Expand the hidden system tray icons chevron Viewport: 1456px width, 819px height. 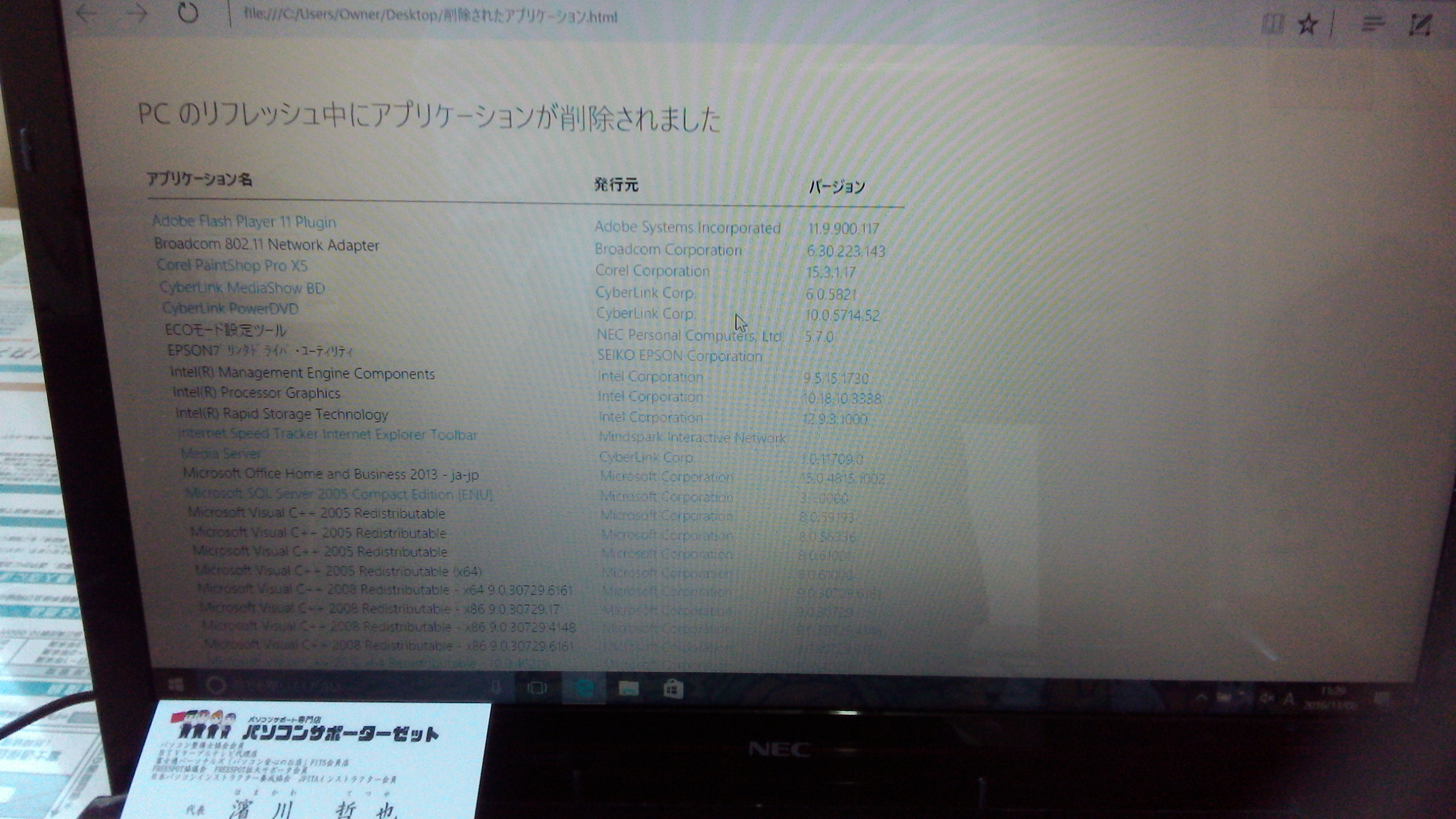coord(1201,698)
